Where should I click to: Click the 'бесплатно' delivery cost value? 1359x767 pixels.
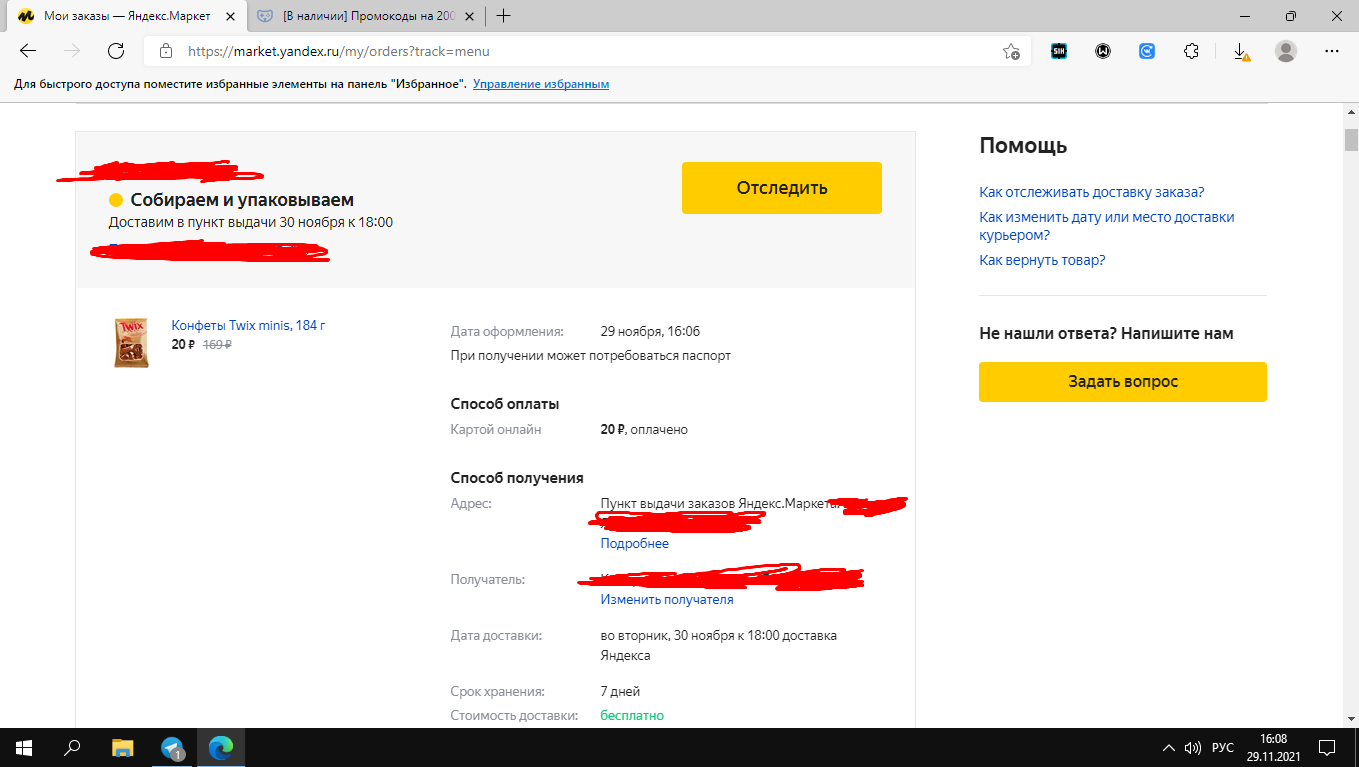click(632, 716)
